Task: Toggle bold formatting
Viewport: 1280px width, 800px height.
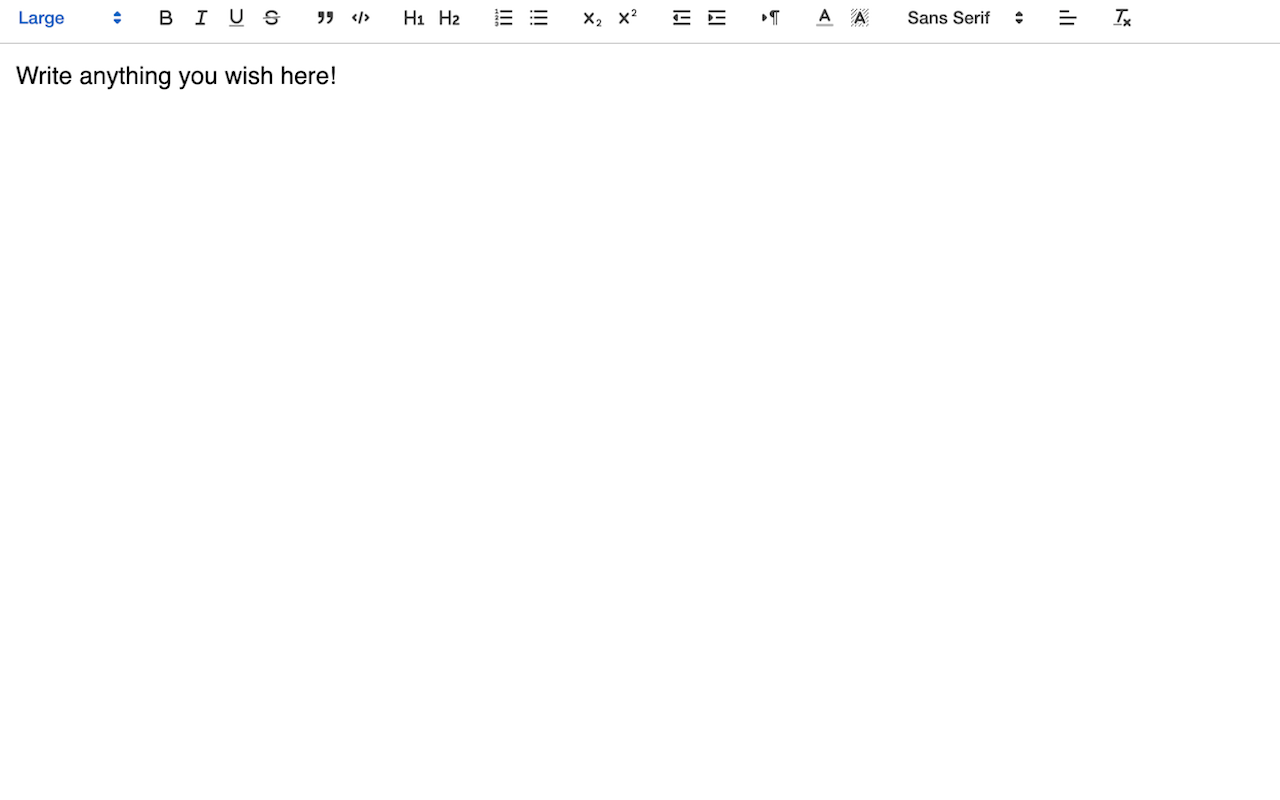Action: tap(166, 18)
